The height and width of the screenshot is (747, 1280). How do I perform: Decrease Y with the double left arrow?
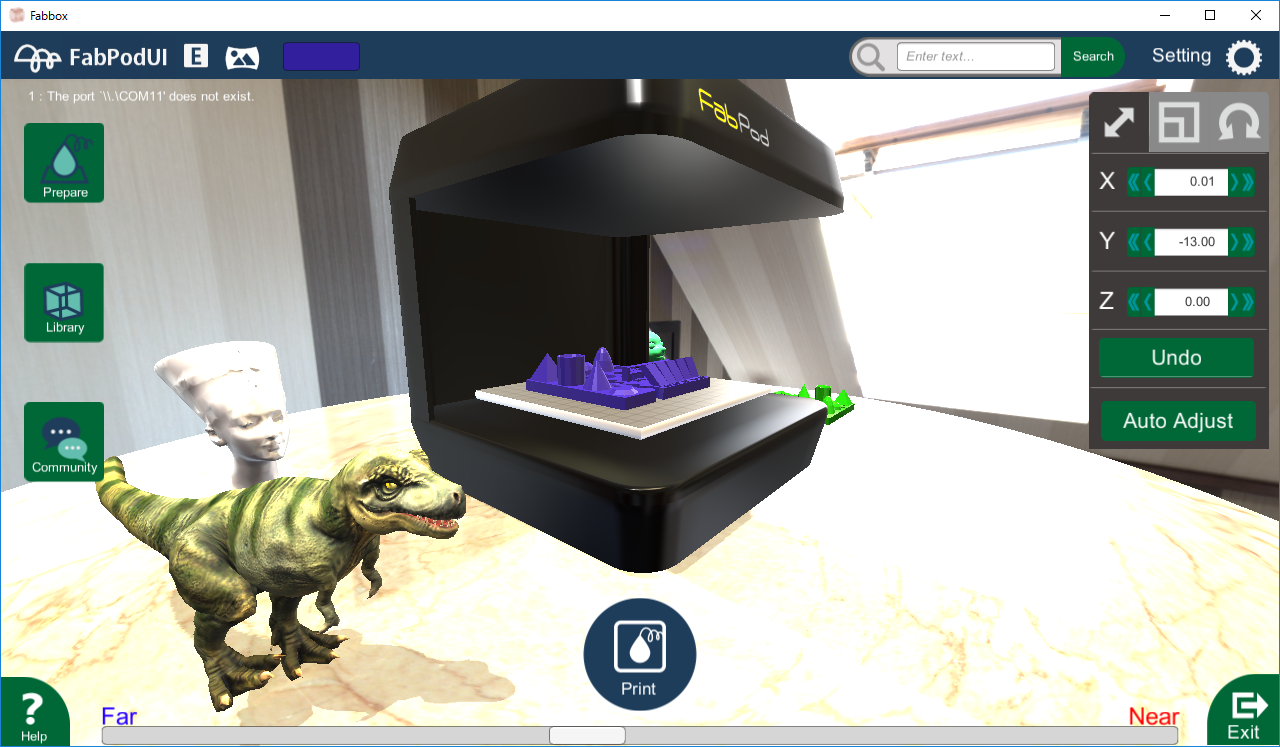point(1134,242)
